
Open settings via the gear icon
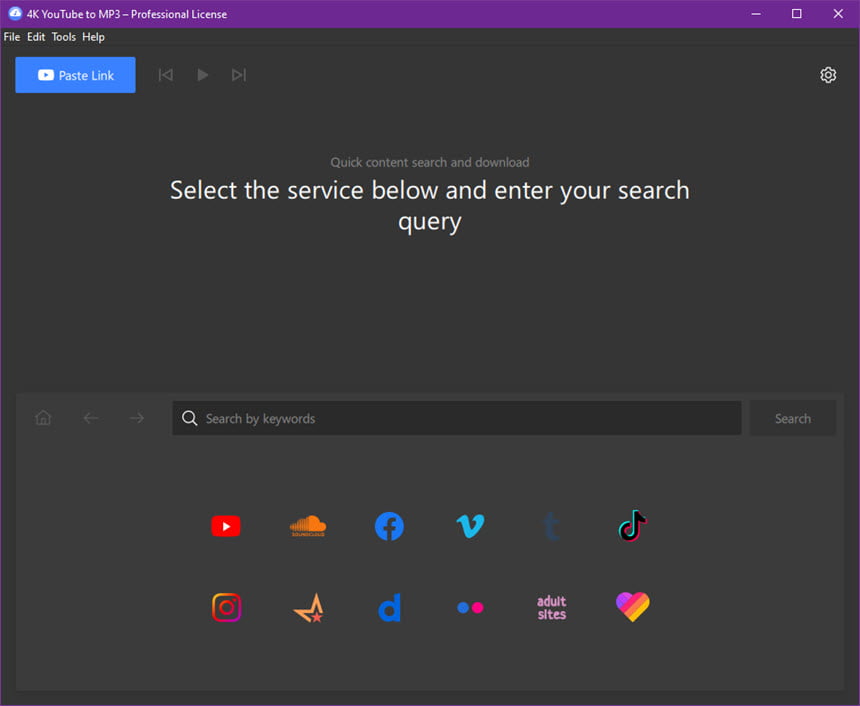pyautogui.click(x=828, y=75)
